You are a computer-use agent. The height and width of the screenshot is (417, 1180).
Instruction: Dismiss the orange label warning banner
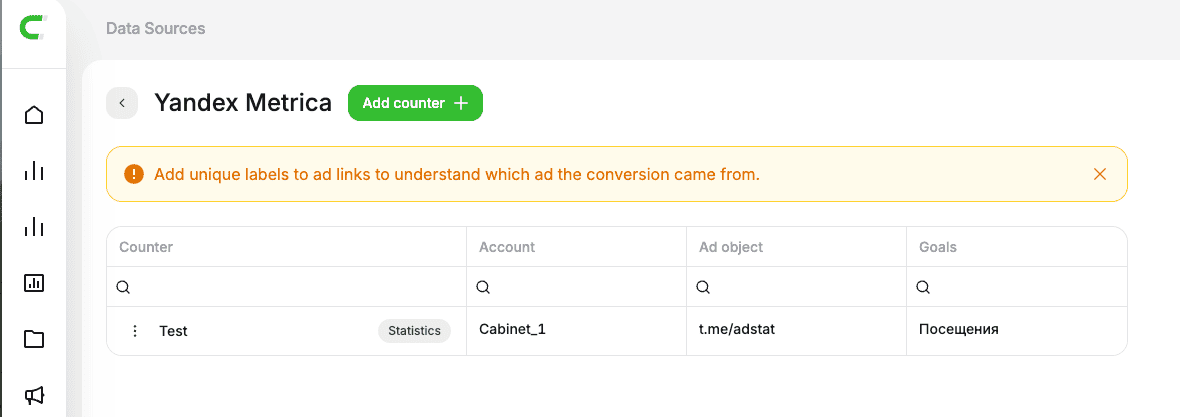click(x=1099, y=175)
